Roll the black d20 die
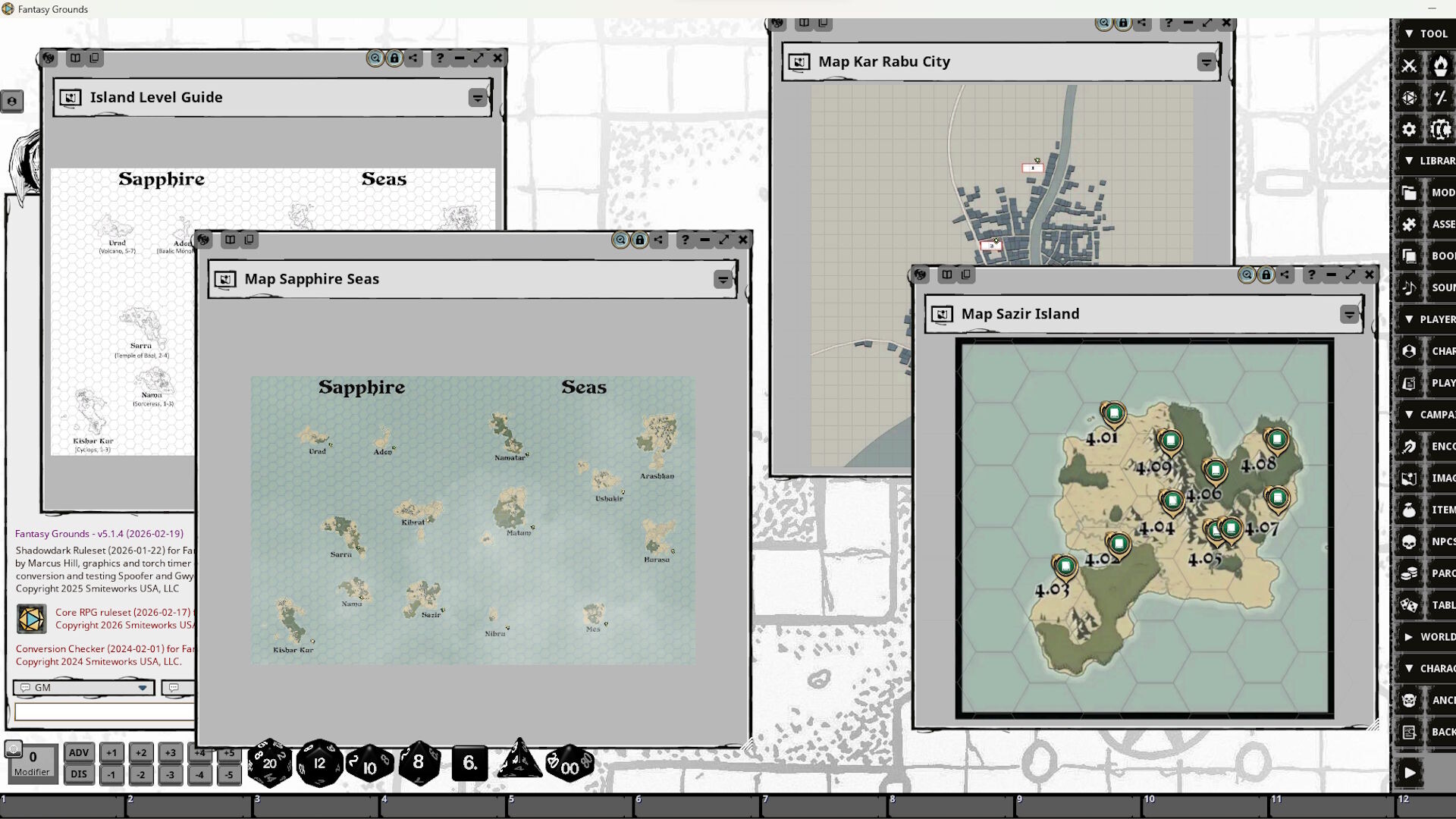 (x=269, y=764)
